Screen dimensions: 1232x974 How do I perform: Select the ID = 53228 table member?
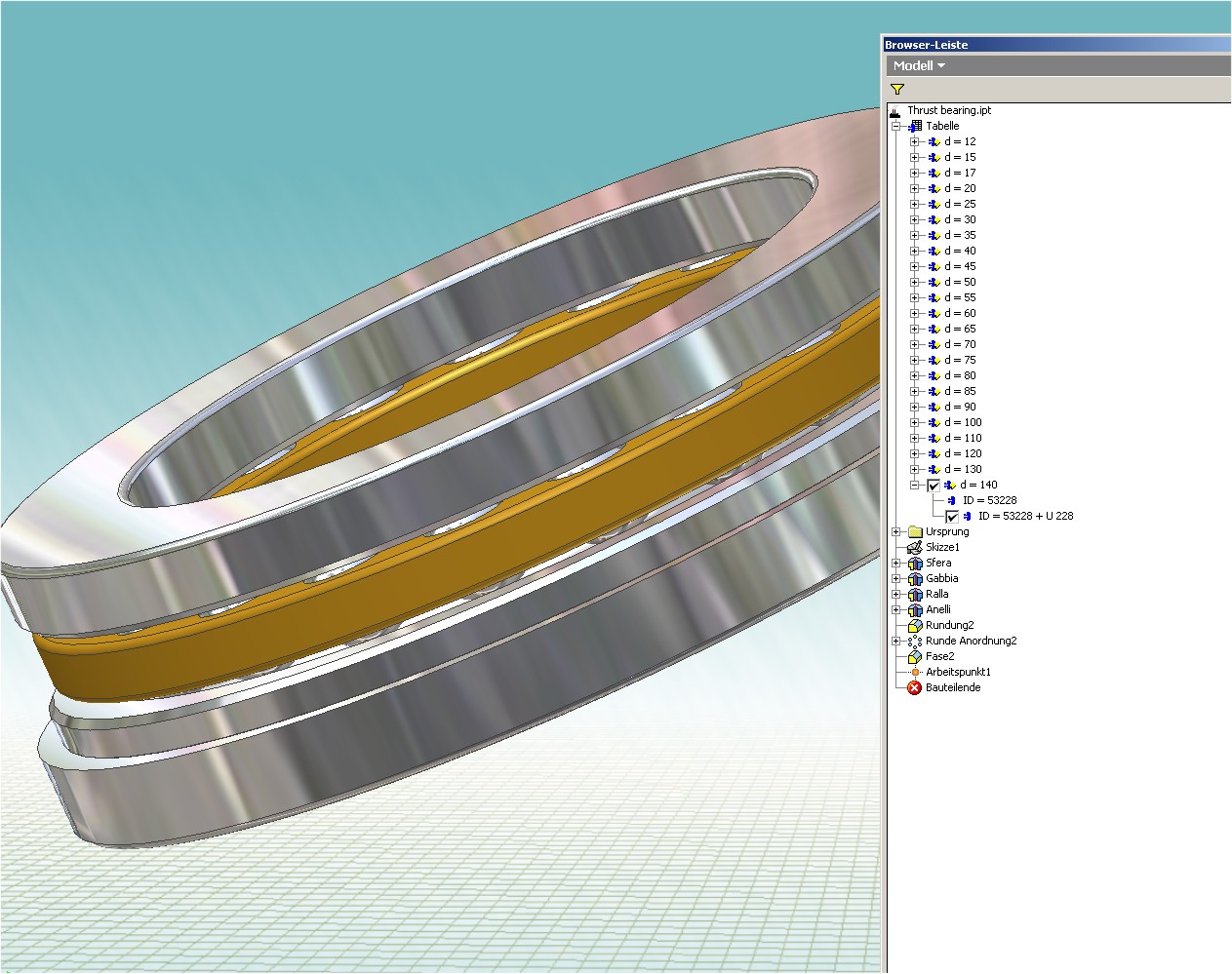989,500
